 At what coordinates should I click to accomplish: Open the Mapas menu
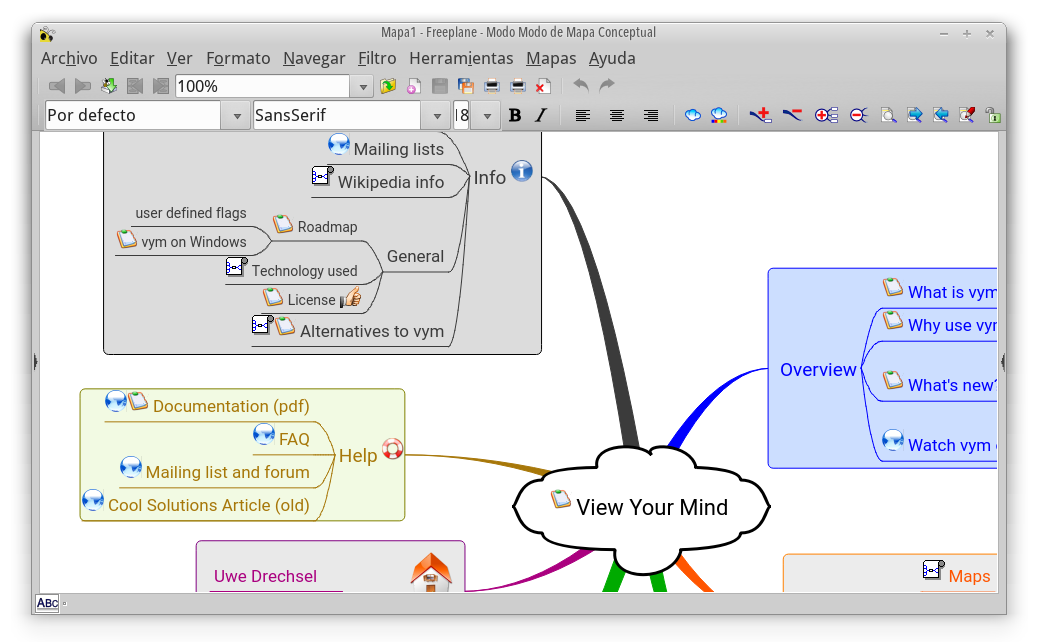[551, 58]
